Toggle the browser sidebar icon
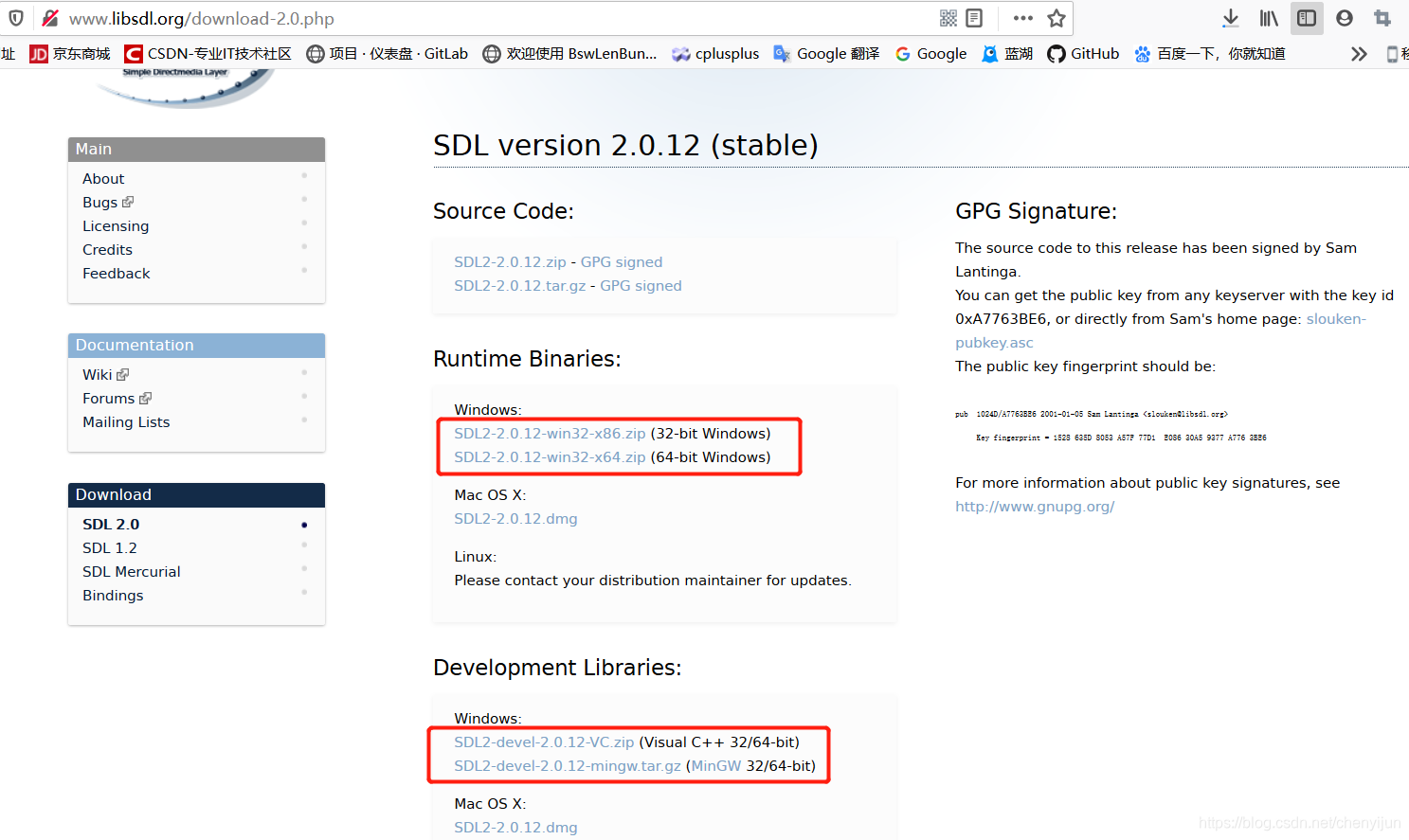This screenshot has width=1409, height=840. click(1307, 18)
